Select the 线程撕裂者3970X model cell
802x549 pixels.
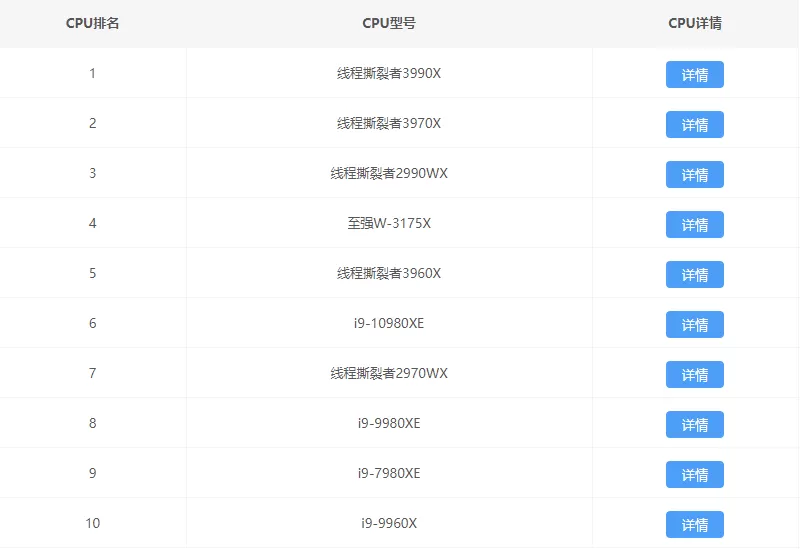point(389,123)
